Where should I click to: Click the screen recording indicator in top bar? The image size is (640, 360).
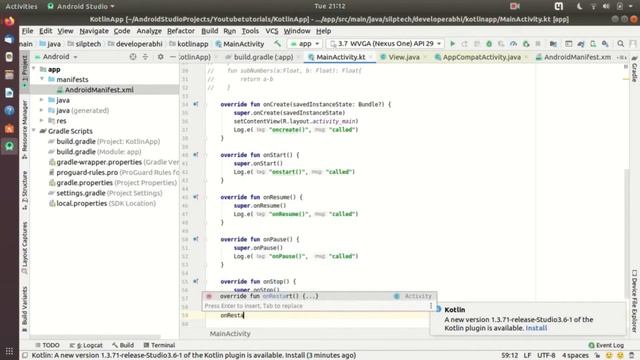pos(515,6)
